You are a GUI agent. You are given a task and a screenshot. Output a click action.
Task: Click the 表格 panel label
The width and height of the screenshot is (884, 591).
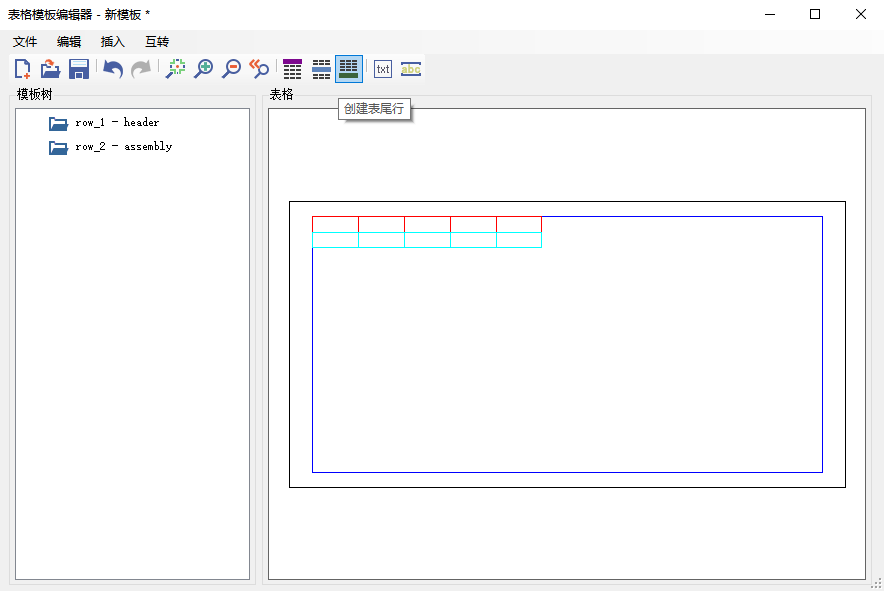tap(281, 94)
